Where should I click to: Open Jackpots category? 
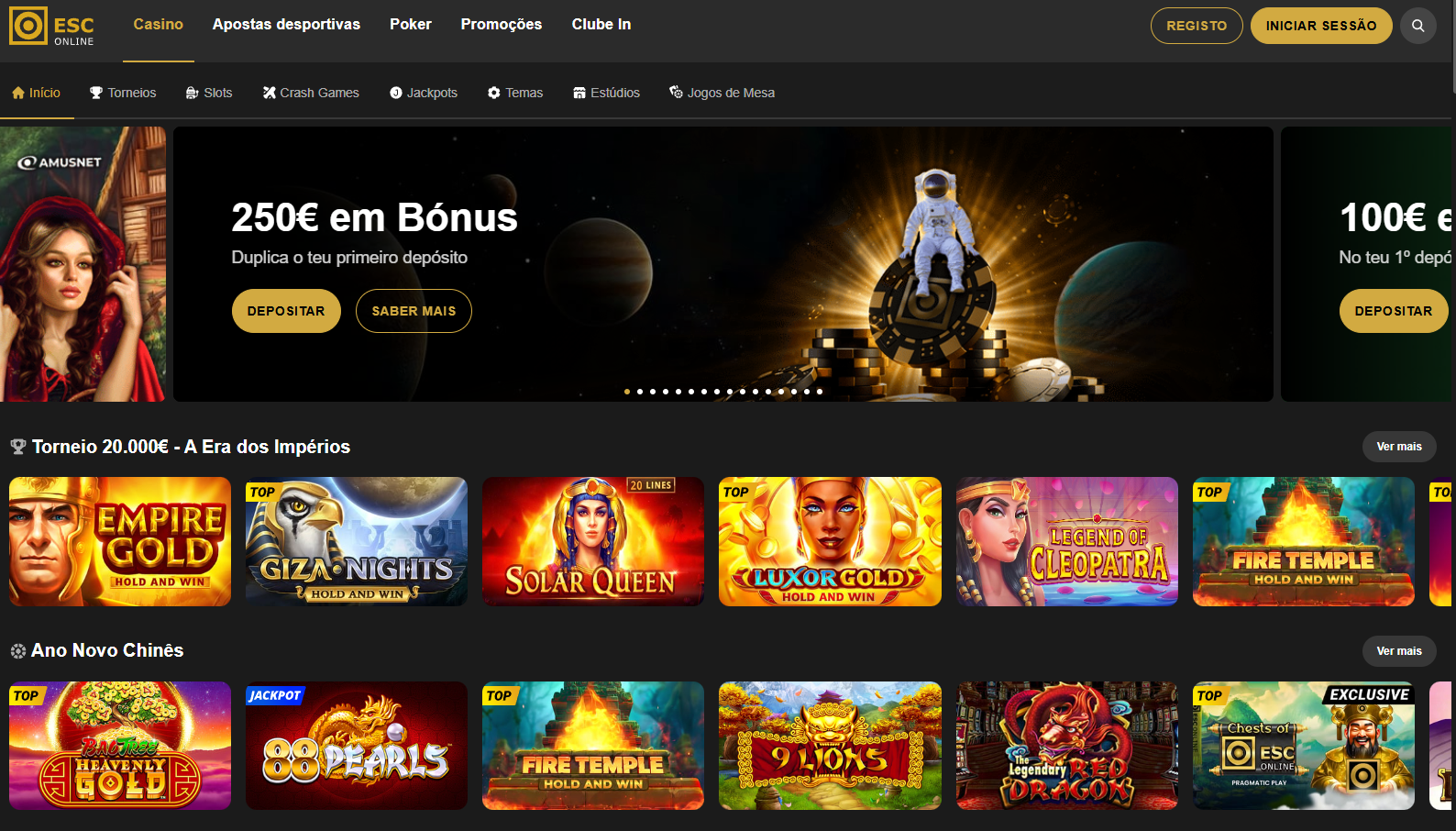[x=424, y=93]
